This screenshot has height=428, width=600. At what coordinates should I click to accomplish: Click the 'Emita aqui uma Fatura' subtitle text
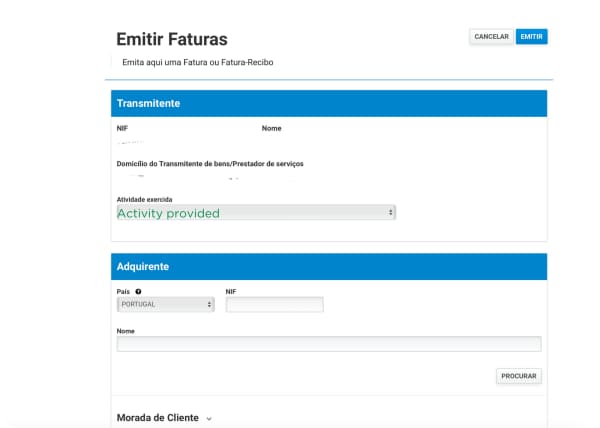click(x=197, y=62)
